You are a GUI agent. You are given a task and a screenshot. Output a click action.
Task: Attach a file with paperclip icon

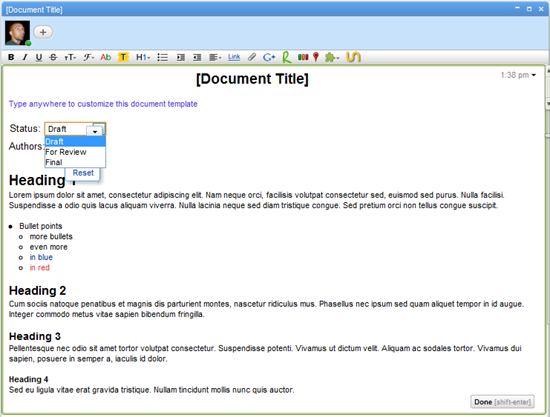coord(252,57)
